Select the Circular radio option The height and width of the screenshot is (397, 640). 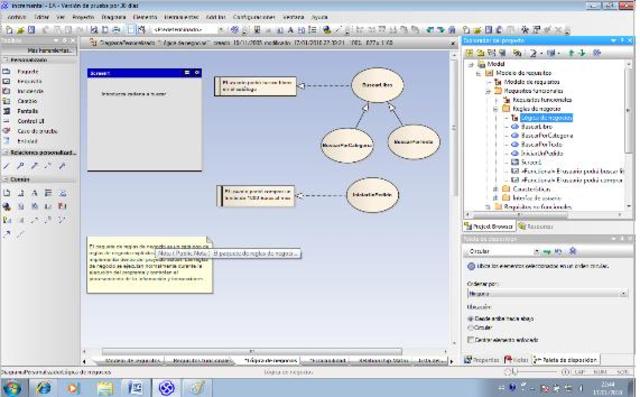[x=470, y=328]
